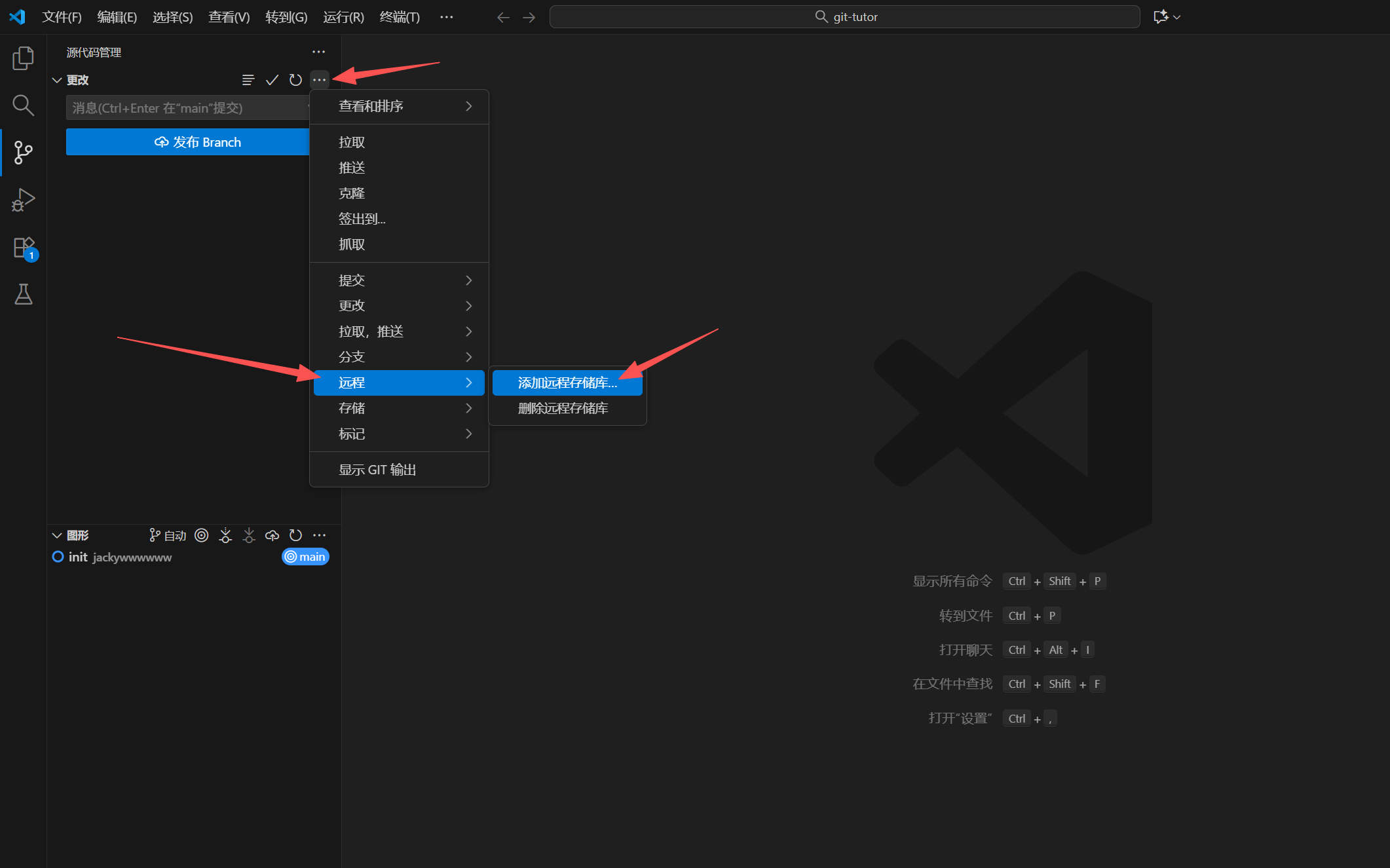Choose 删除远程存储库 from submenu
Screen dimensions: 1390x868
[563, 408]
